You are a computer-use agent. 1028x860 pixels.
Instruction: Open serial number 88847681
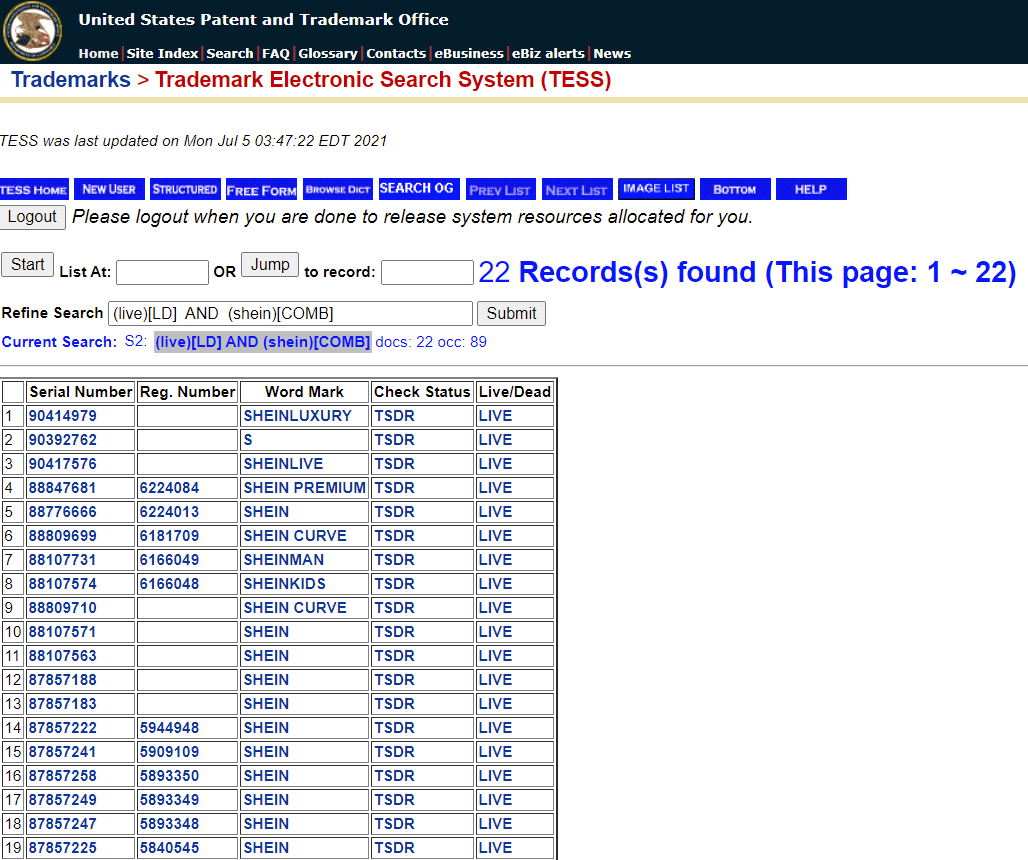(62, 488)
